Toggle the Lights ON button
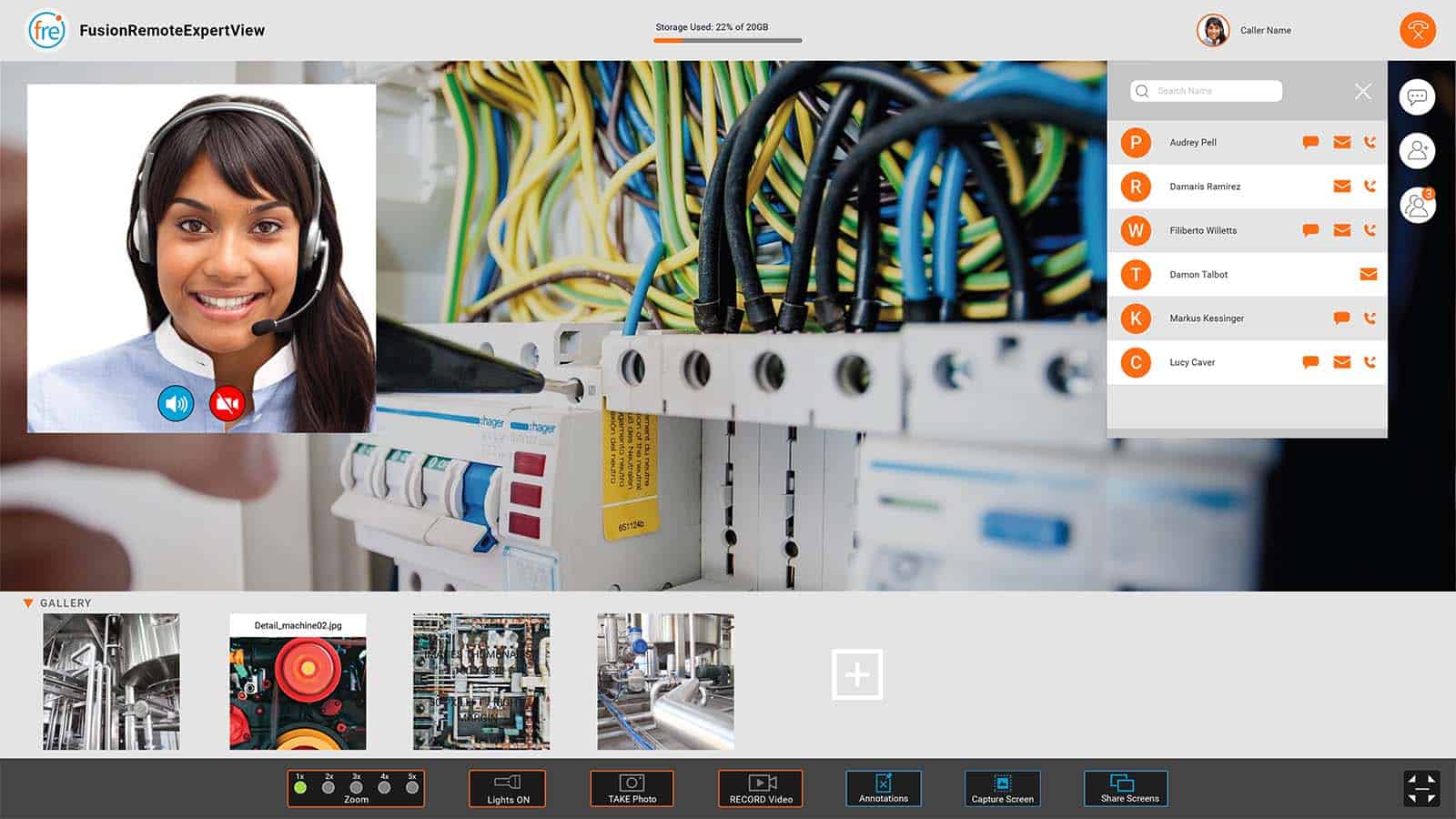Screen dimensions: 1456x819 coord(508,789)
